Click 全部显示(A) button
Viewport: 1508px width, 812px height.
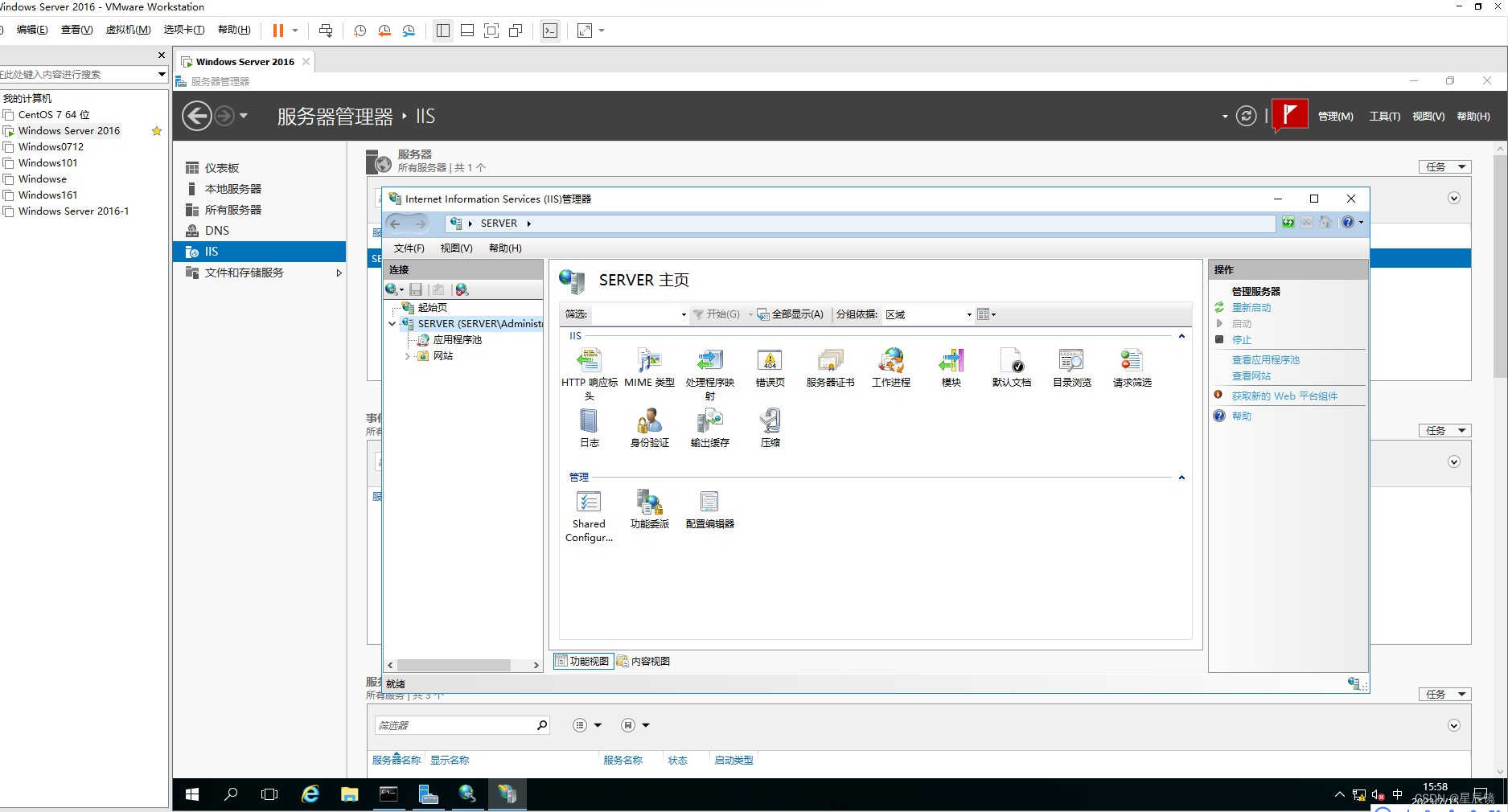[x=790, y=314]
